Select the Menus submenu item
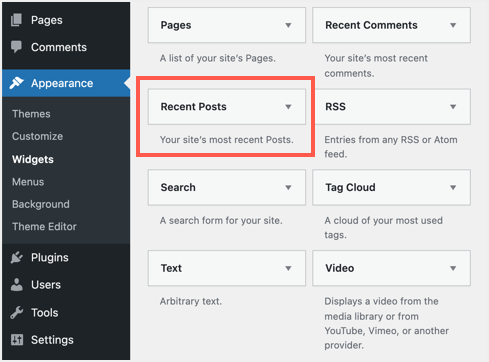The image size is (489, 362). [28, 182]
